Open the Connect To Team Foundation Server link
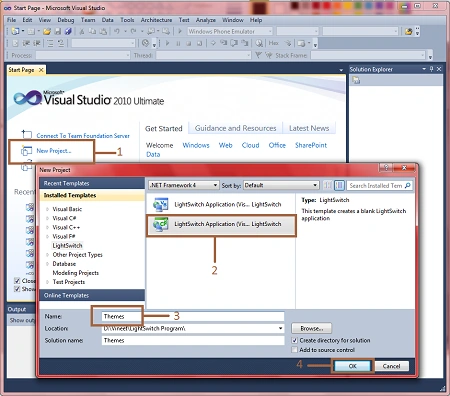This screenshot has height=396, width=450. (83, 136)
